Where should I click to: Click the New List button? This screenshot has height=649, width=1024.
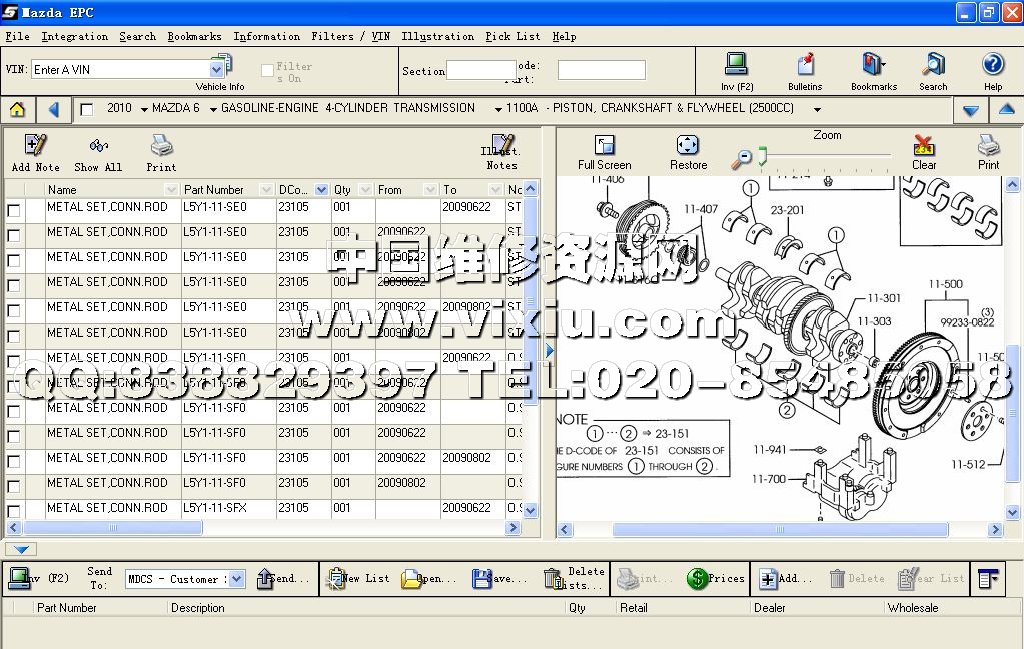click(358, 578)
